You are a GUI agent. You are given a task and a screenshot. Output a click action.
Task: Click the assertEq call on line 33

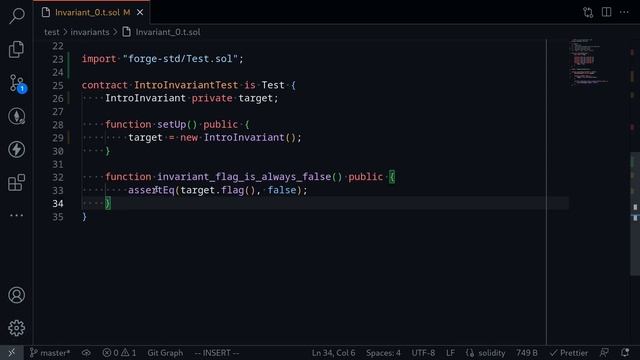(x=151, y=190)
